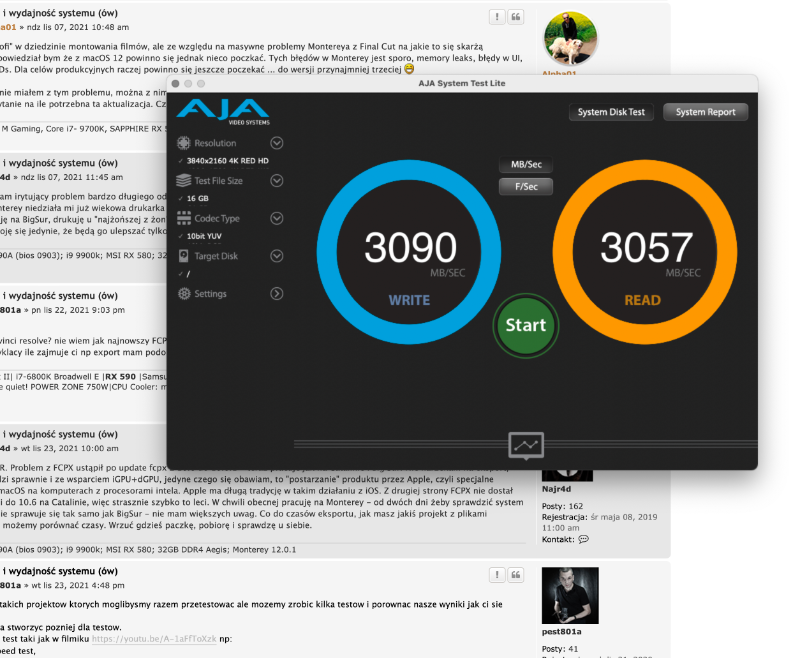This screenshot has height=658, width=800.
Task: Select the 3840x2160 4K RED HD option
Action: tap(228, 161)
